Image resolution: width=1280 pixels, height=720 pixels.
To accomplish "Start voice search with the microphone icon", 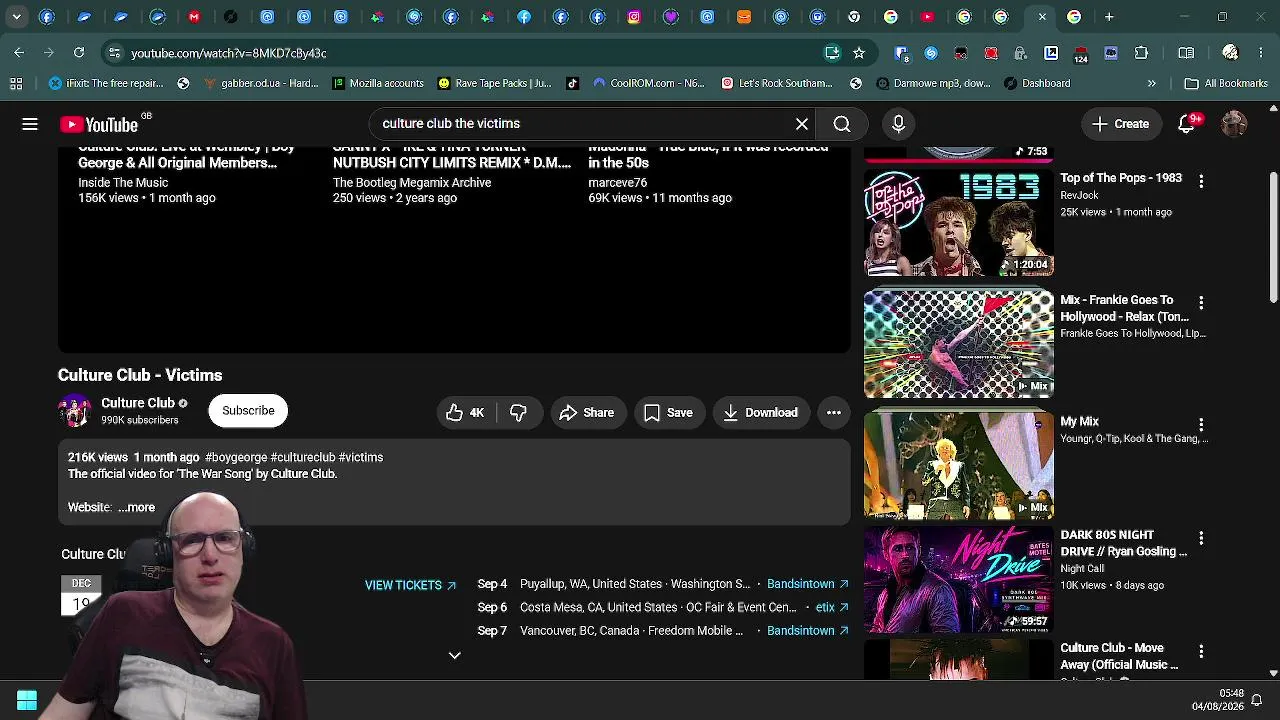I will tap(898, 124).
